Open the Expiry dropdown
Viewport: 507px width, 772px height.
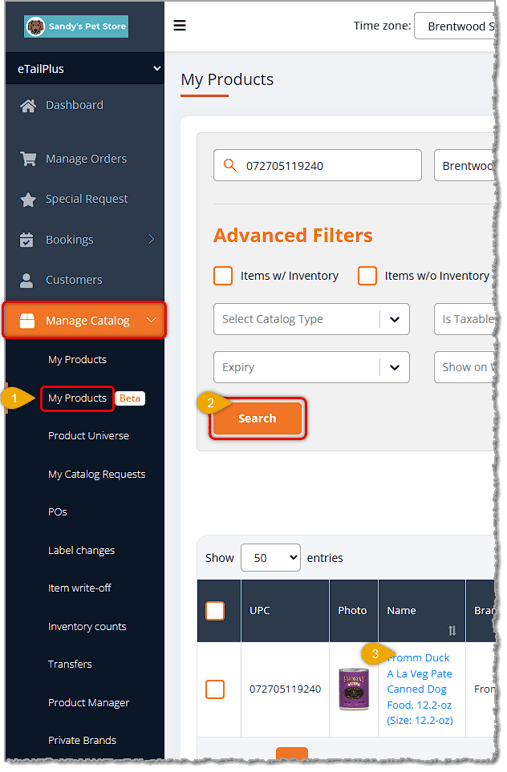[x=311, y=368]
